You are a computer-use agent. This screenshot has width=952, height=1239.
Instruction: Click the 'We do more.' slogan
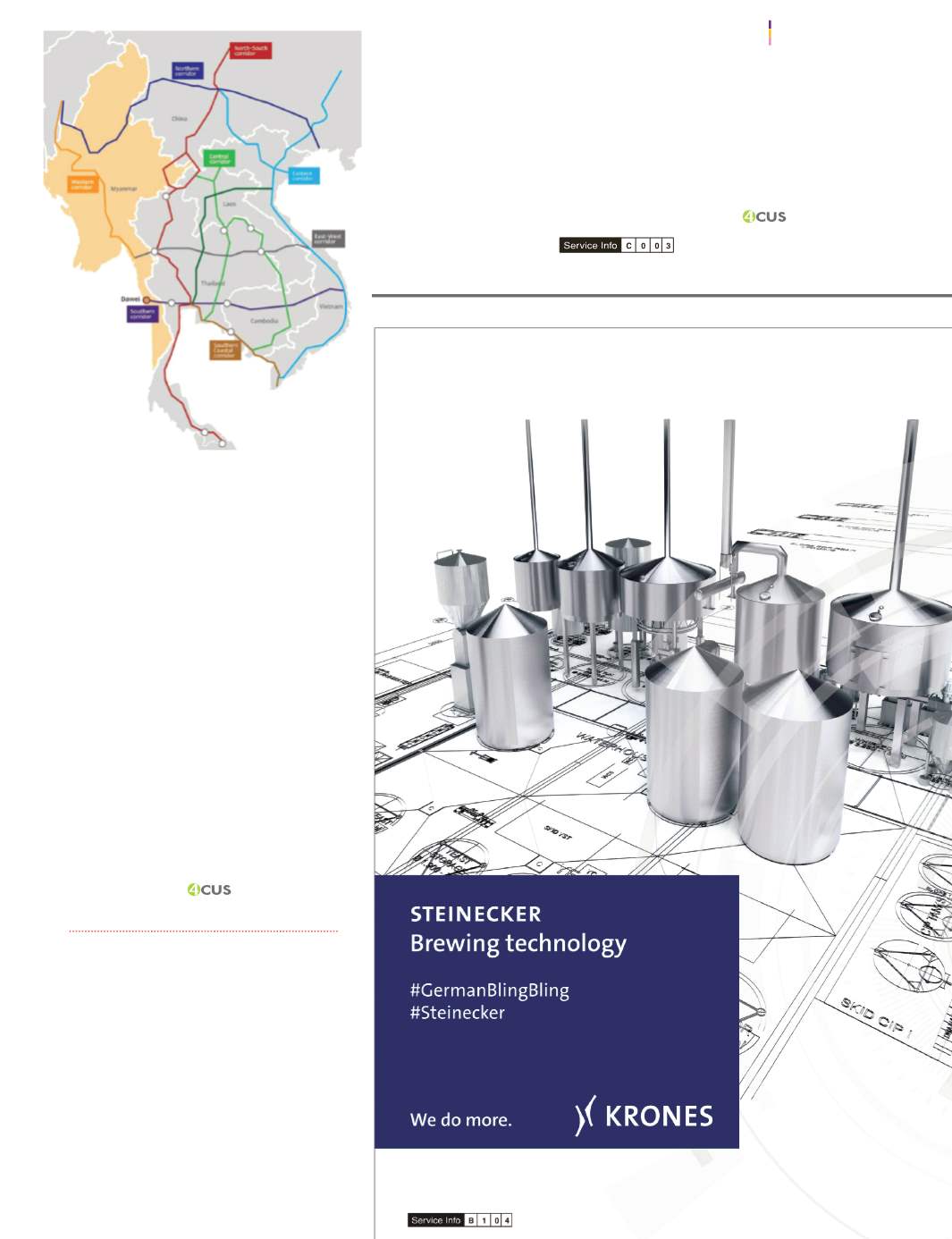coord(461,1119)
